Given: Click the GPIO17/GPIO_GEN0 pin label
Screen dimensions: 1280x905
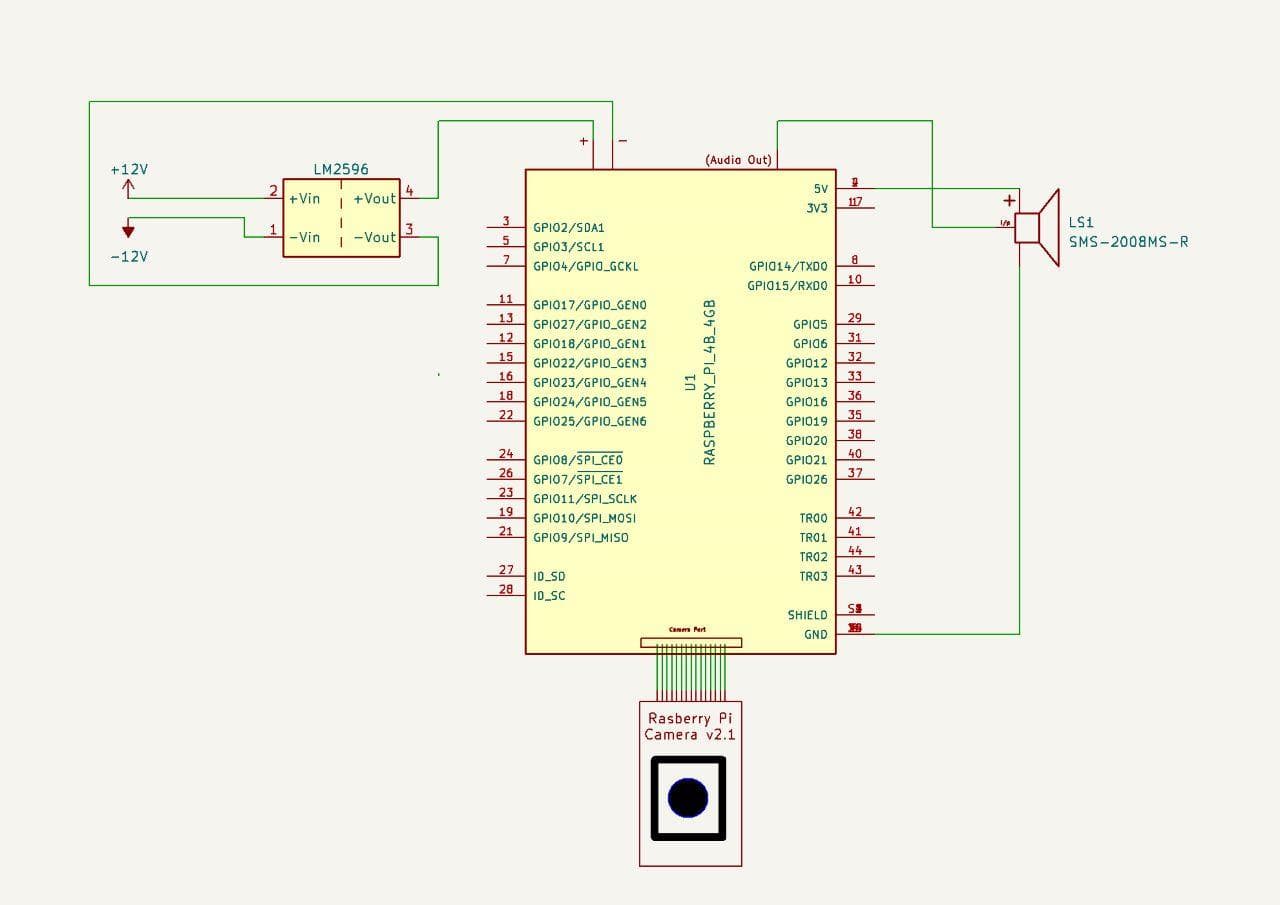Looking at the screenshot, I should pyautogui.click(x=590, y=305).
